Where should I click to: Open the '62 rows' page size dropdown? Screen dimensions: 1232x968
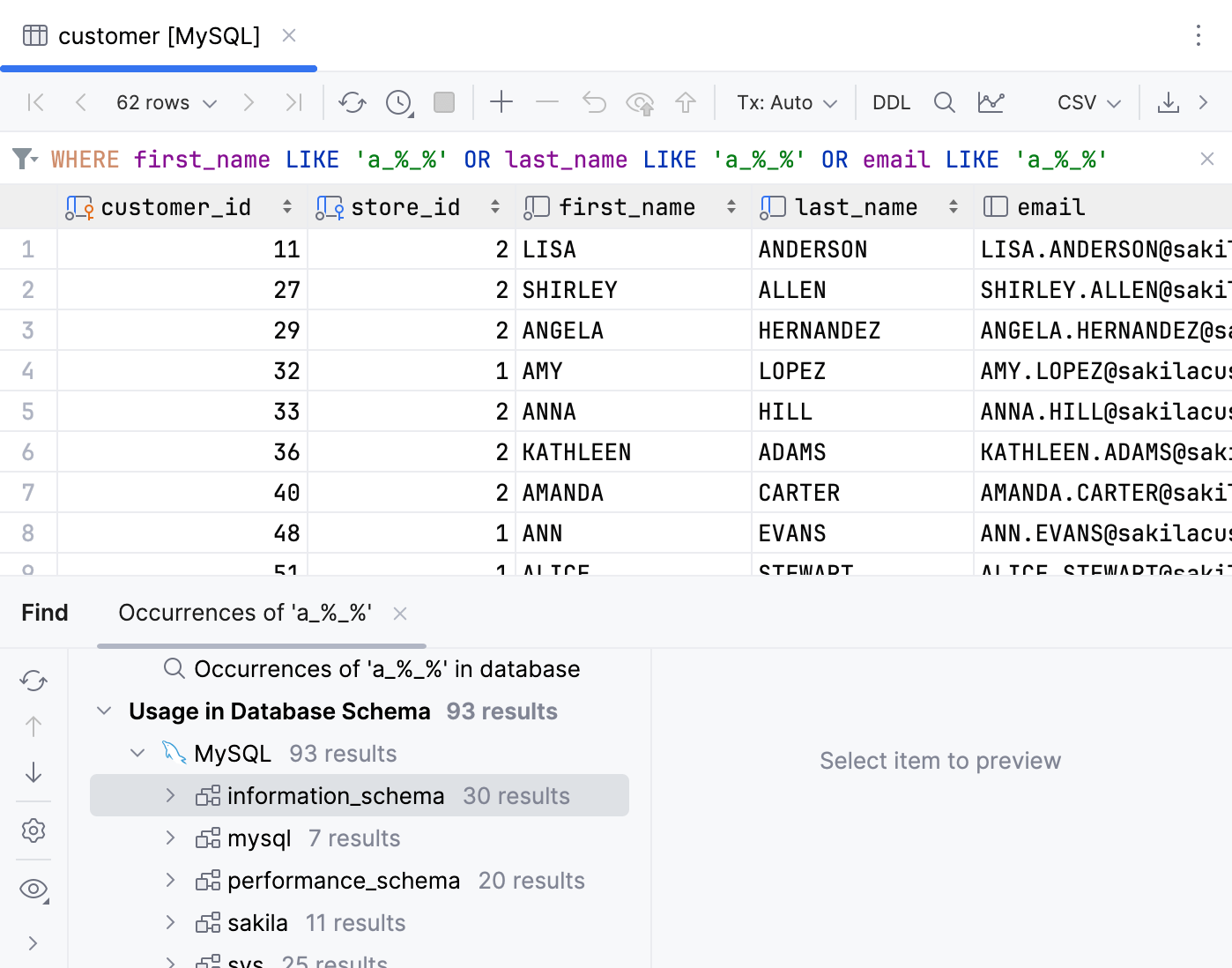[x=166, y=102]
